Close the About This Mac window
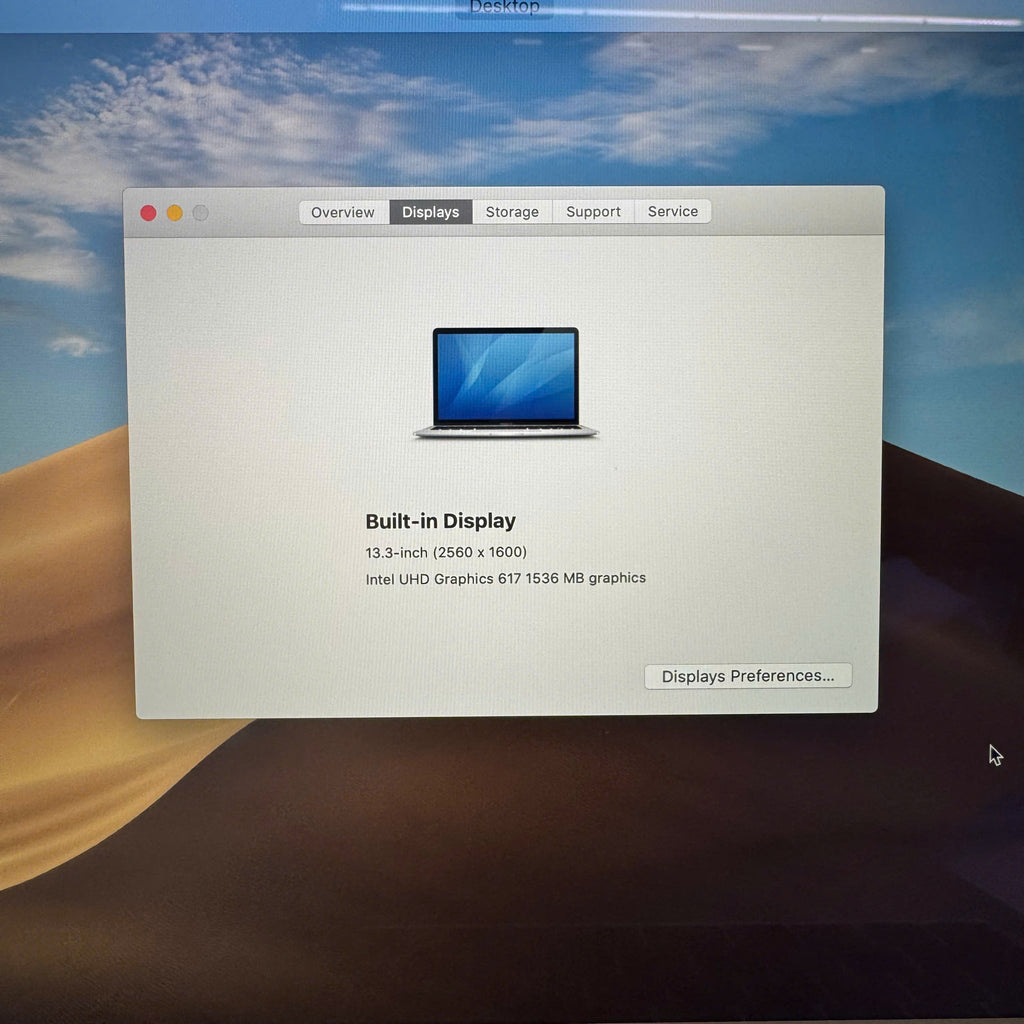The image size is (1024, 1024). (x=148, y=213)
